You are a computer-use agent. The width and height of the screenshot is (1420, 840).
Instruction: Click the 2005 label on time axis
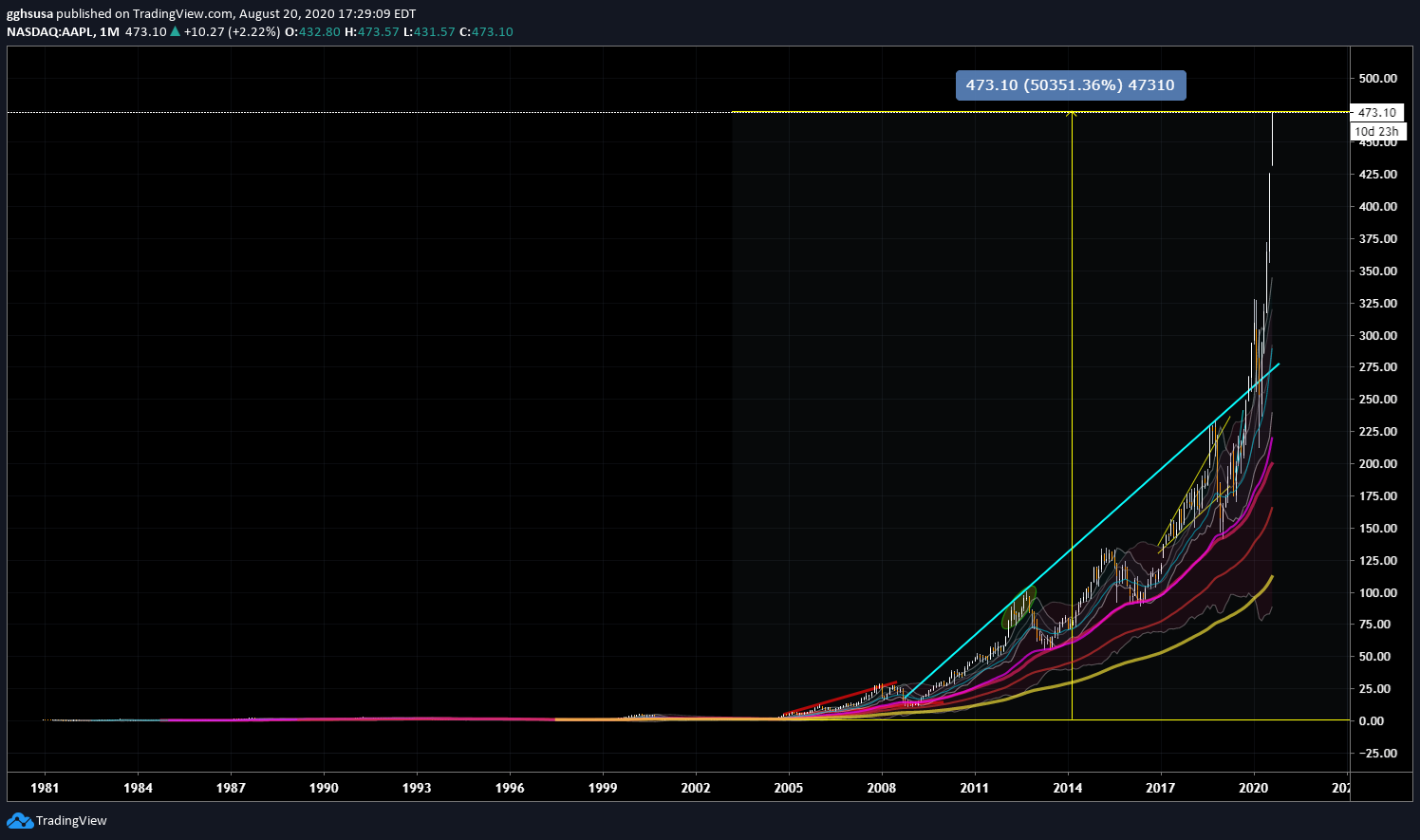(789, 788)
